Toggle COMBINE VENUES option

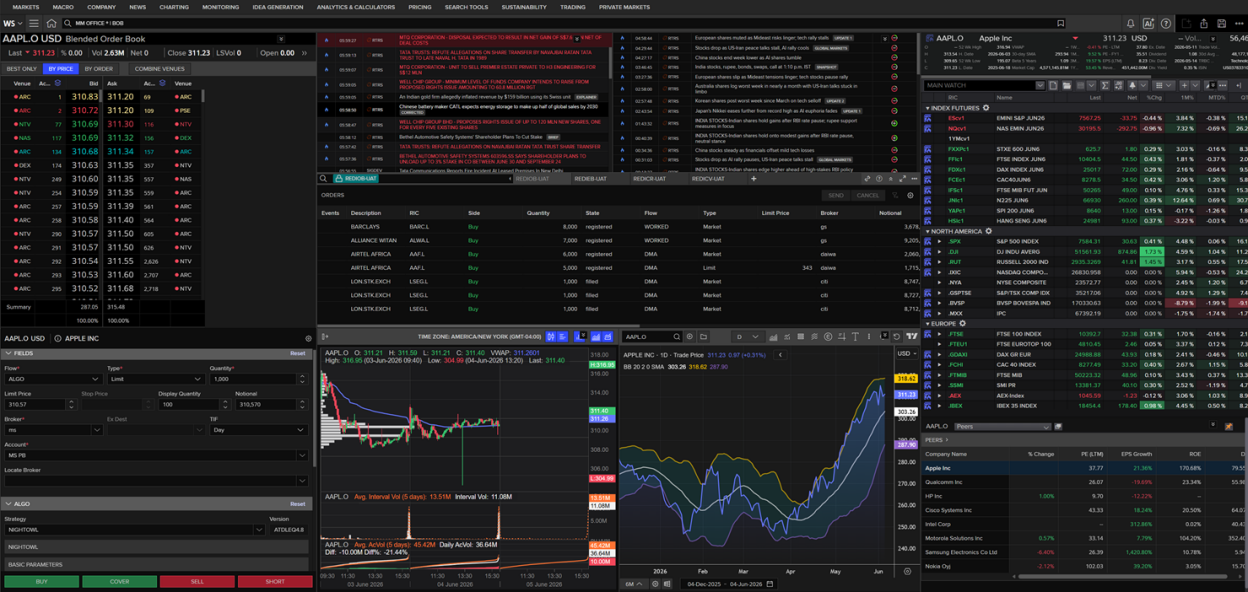(x=159, y=69)
